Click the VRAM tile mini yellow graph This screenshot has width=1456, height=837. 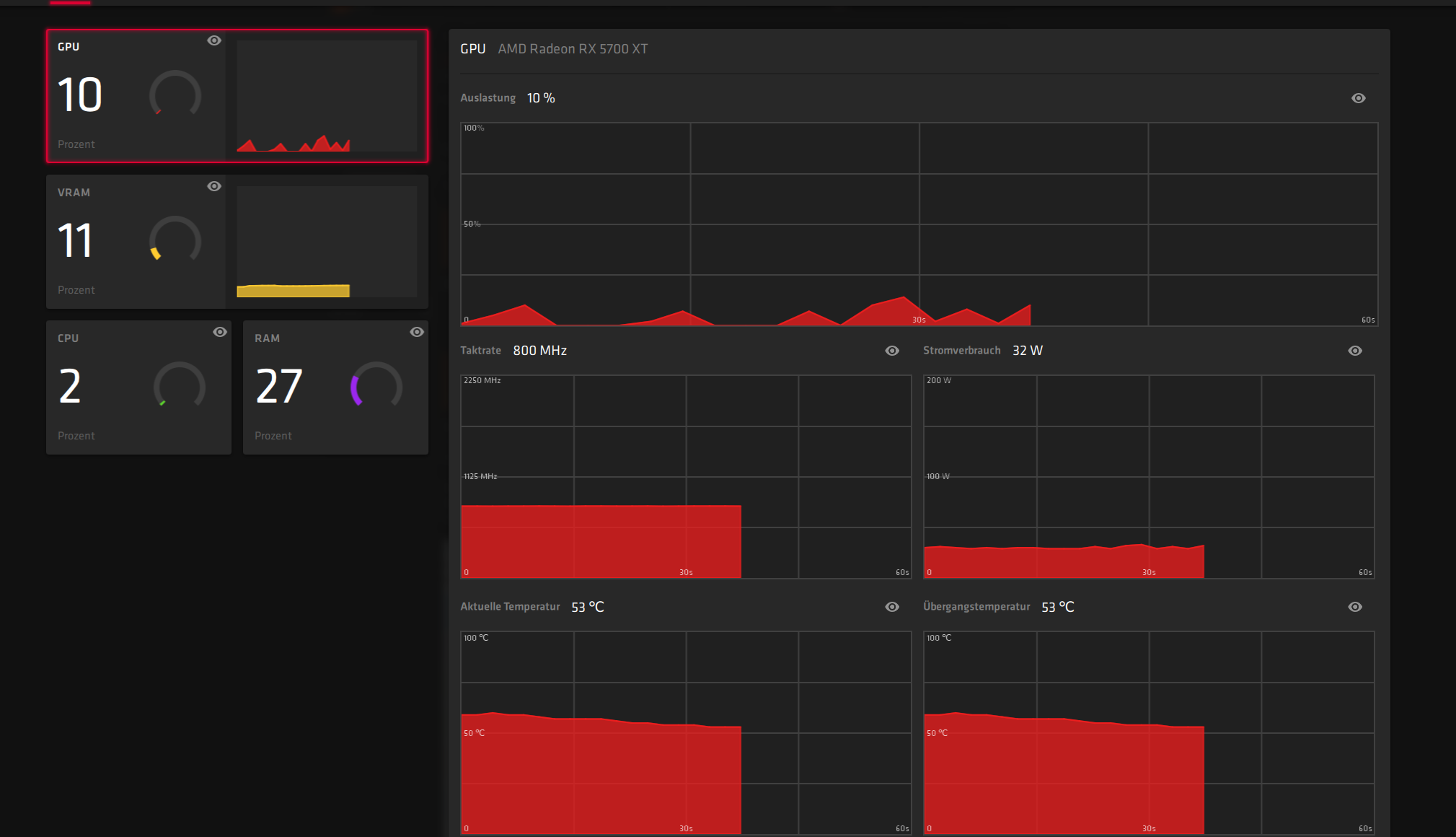(327, 242)
